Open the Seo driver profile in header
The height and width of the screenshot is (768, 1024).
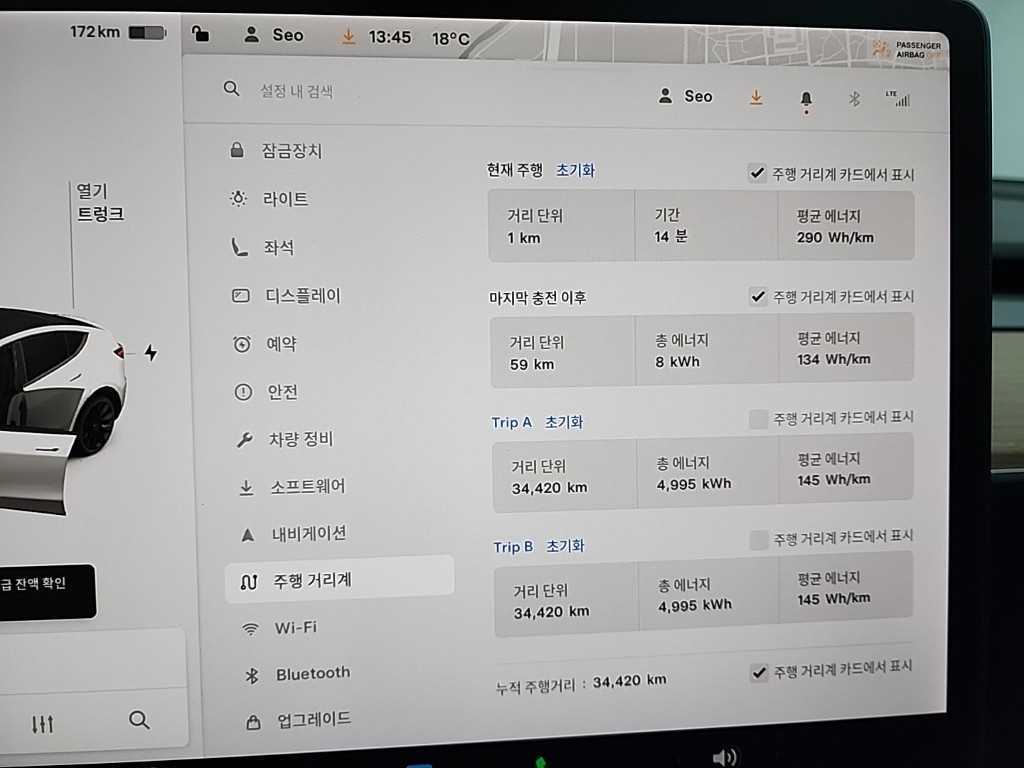point(685,96)
